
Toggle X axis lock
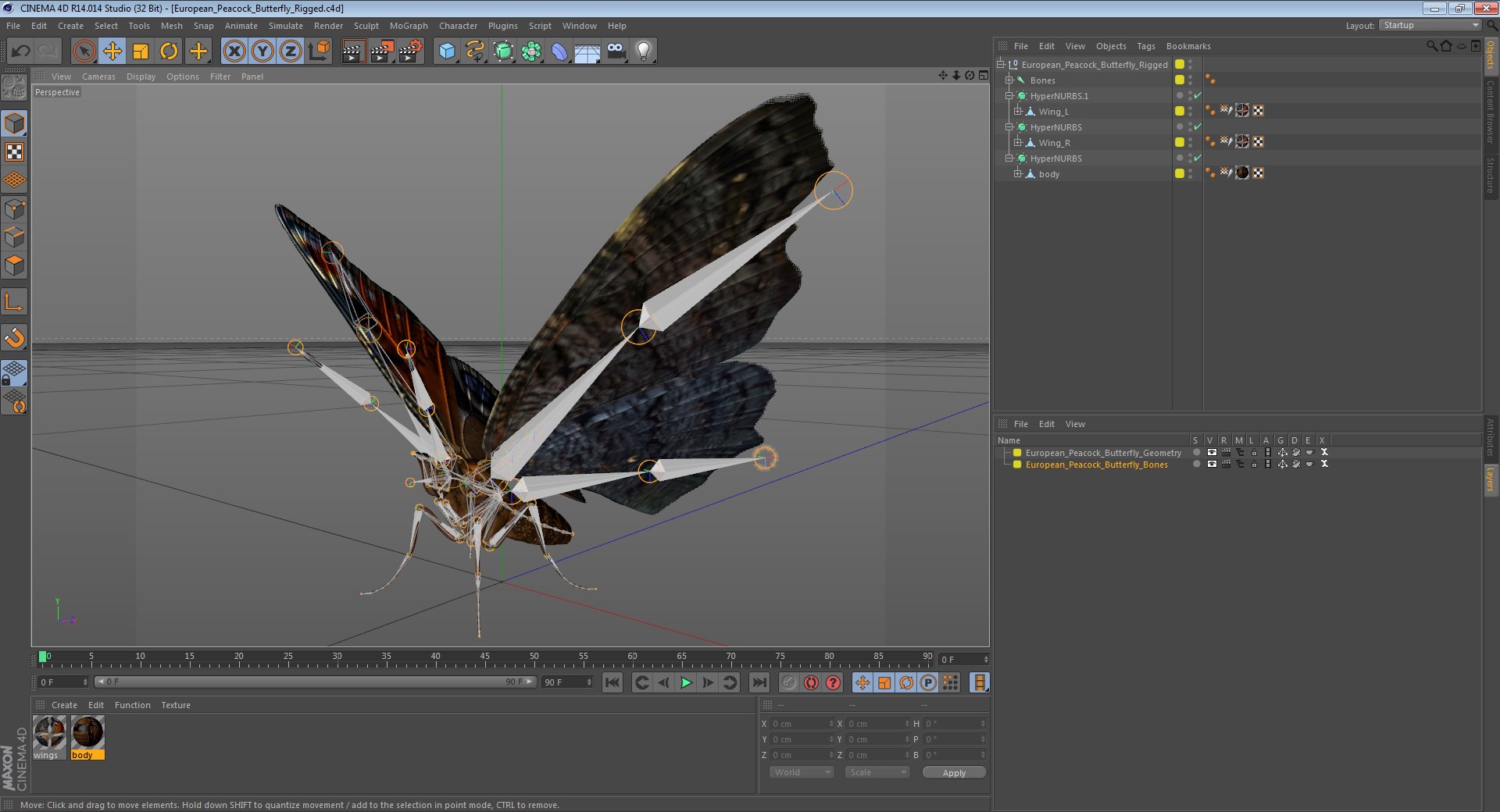click(234, 52)
